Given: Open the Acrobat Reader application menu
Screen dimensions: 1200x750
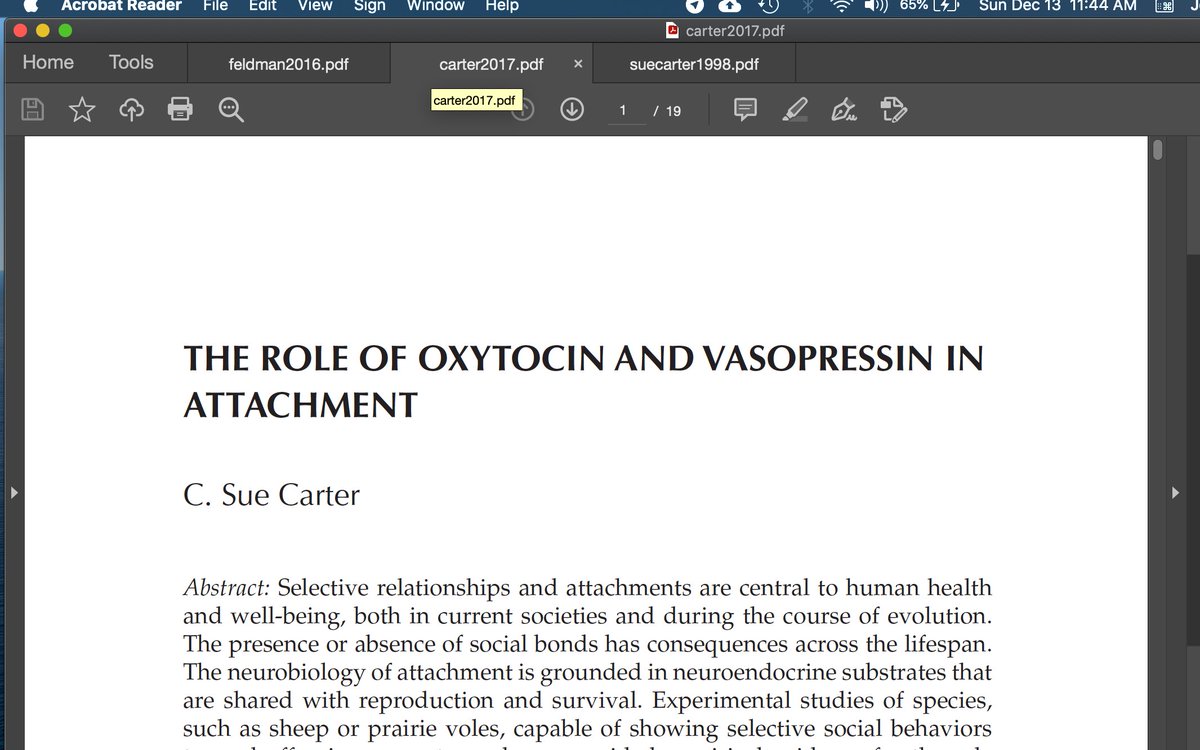Looking at the screenshot, I should (x=122, y=6).
